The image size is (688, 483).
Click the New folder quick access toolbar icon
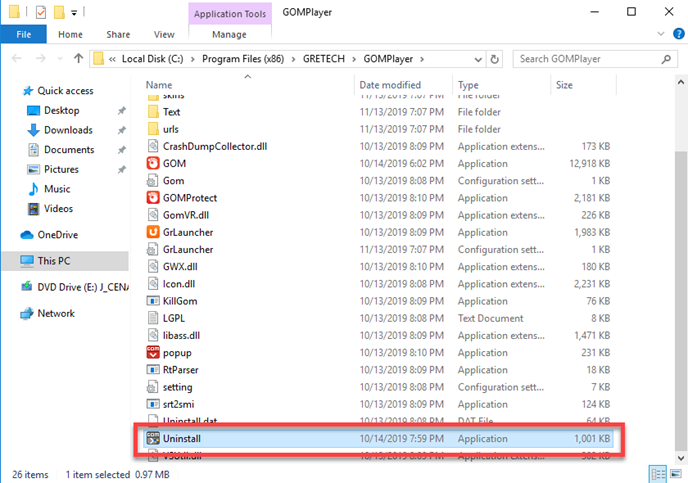pos(59,12)
